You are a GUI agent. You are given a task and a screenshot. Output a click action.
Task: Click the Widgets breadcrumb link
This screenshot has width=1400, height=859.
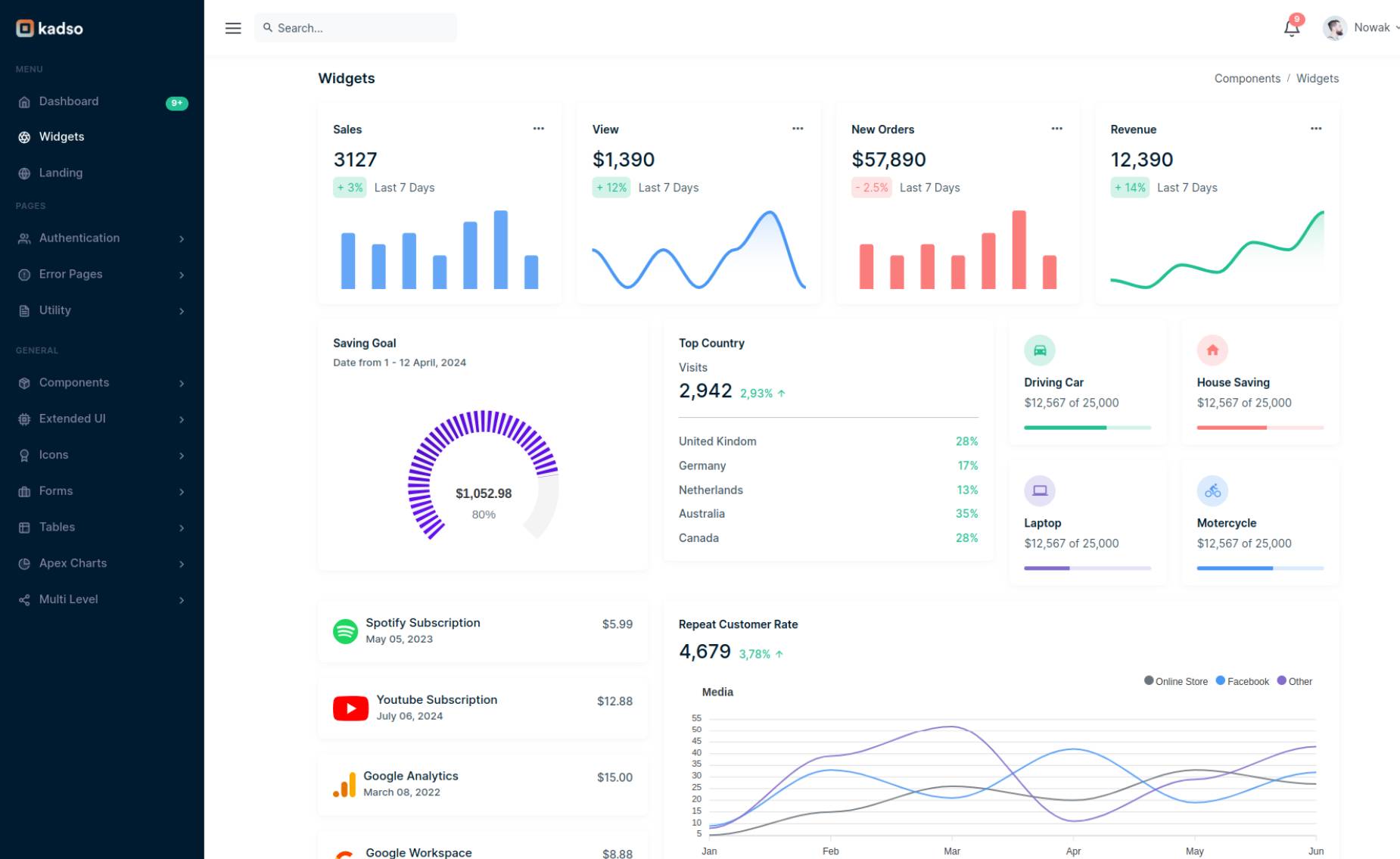click(x=1318, y=79)
